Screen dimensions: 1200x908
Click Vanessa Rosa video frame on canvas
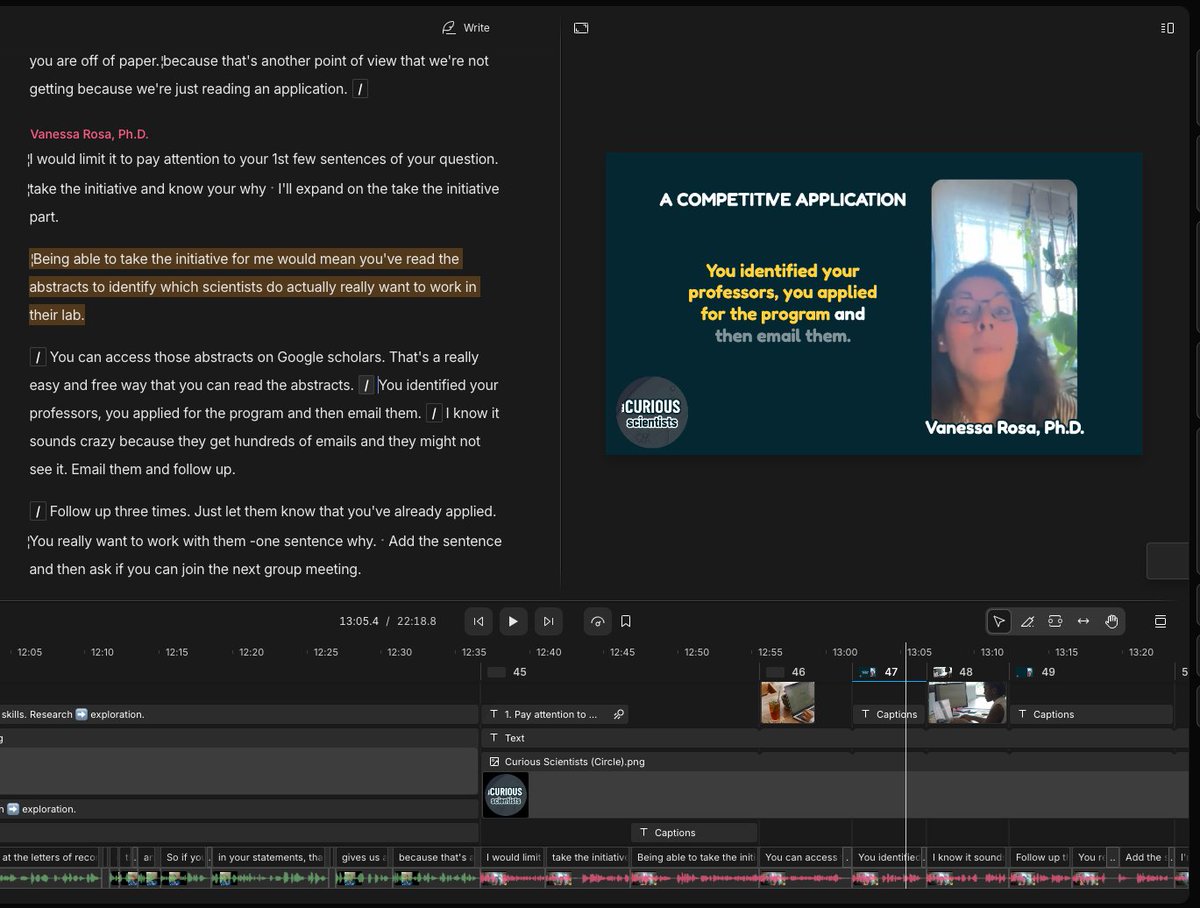click(1004, 300)
